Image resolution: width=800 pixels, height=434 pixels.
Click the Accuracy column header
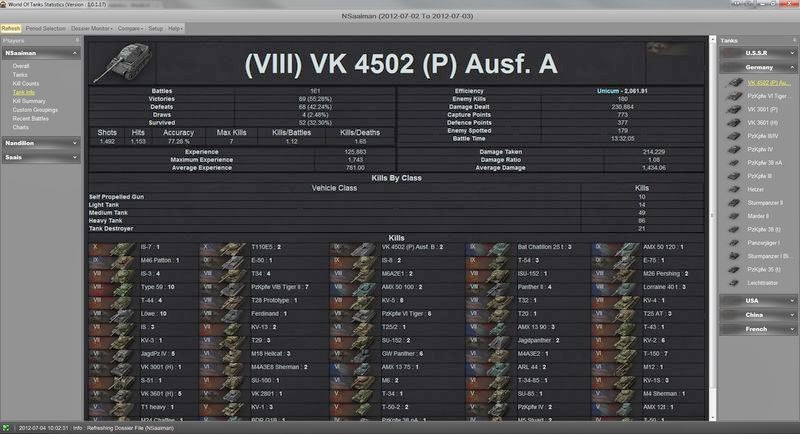pos(179,133)
